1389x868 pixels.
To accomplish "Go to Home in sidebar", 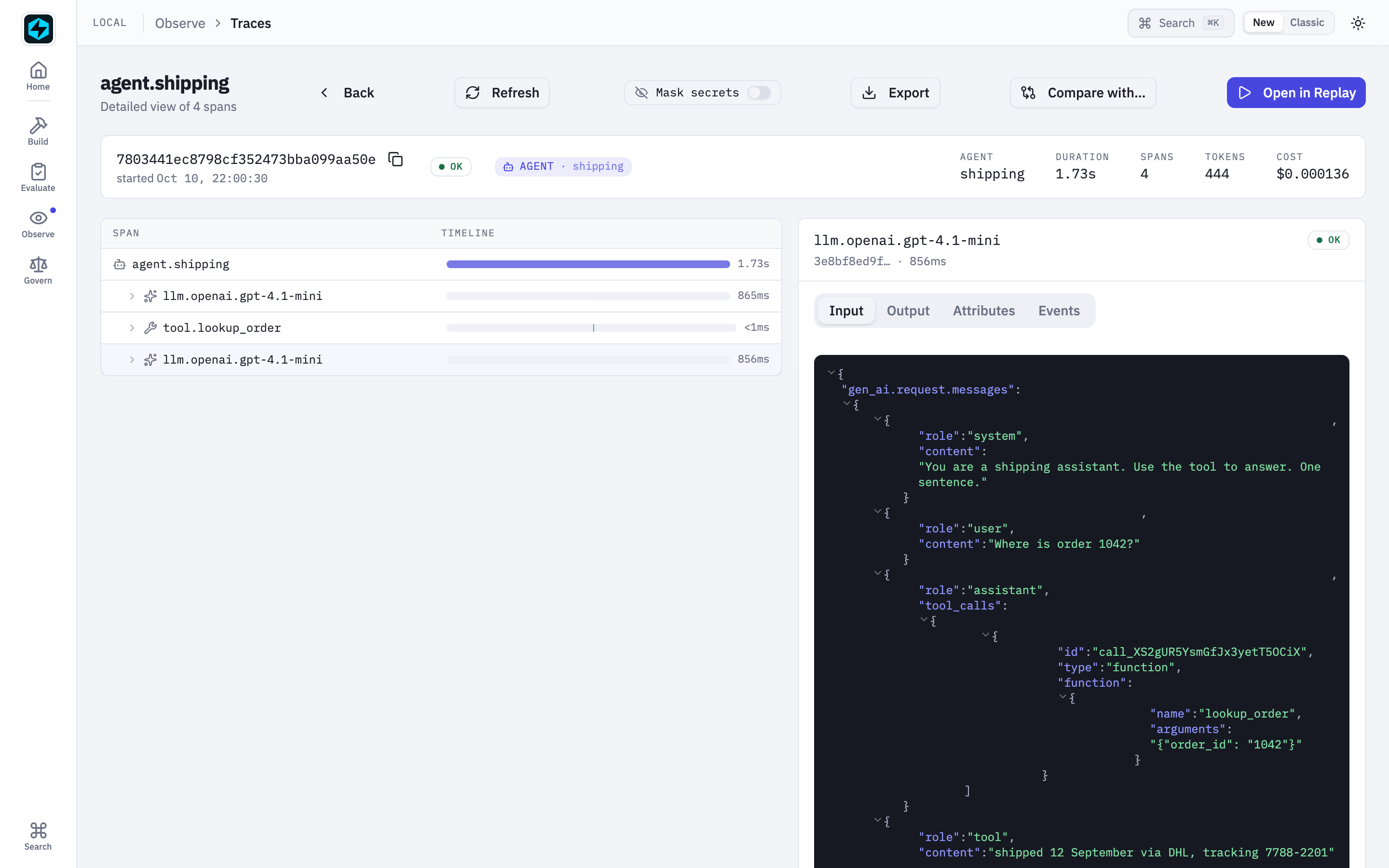I will coord(38,76).
